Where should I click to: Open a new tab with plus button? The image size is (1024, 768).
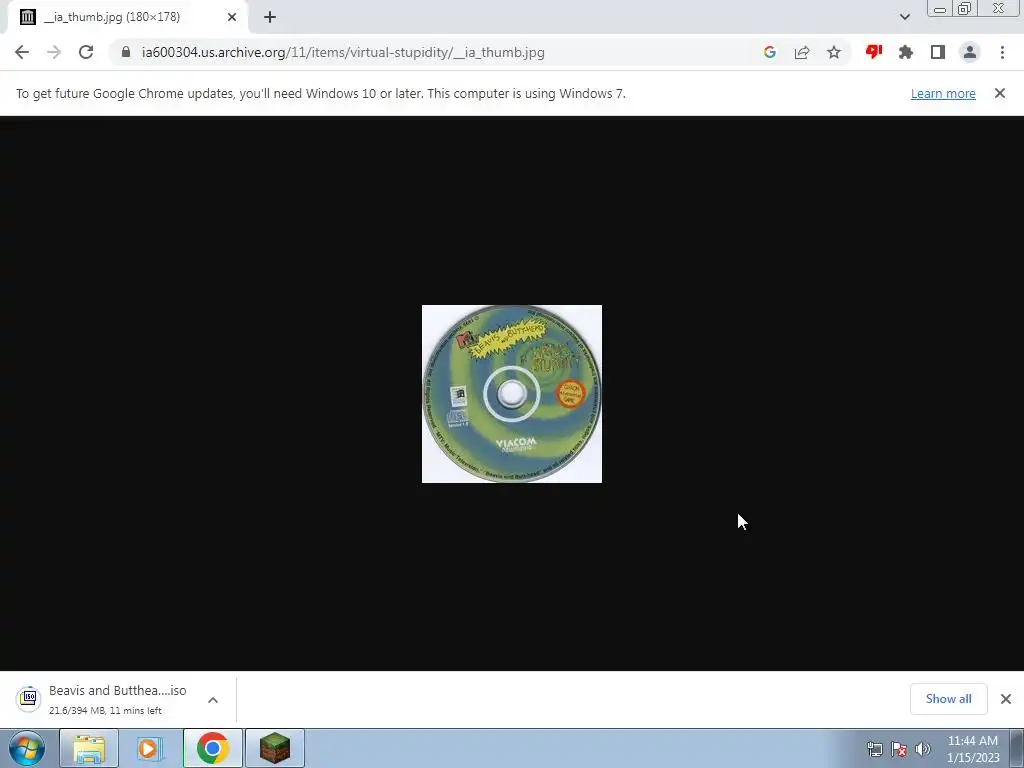tap(270, 17)
